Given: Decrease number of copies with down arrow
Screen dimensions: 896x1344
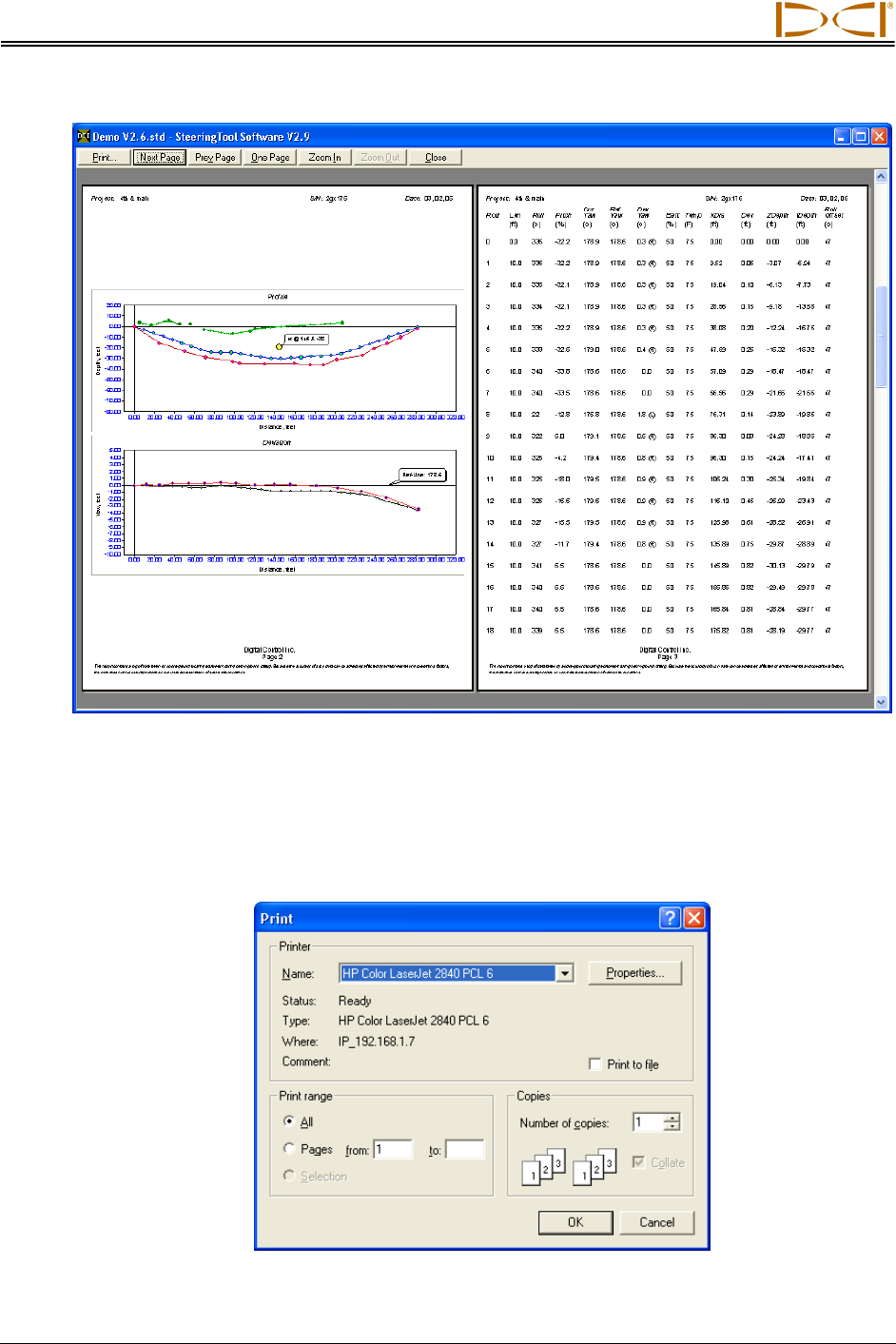Looking at the screenshot, I should pyautogui.click(x=672, y=1127).
